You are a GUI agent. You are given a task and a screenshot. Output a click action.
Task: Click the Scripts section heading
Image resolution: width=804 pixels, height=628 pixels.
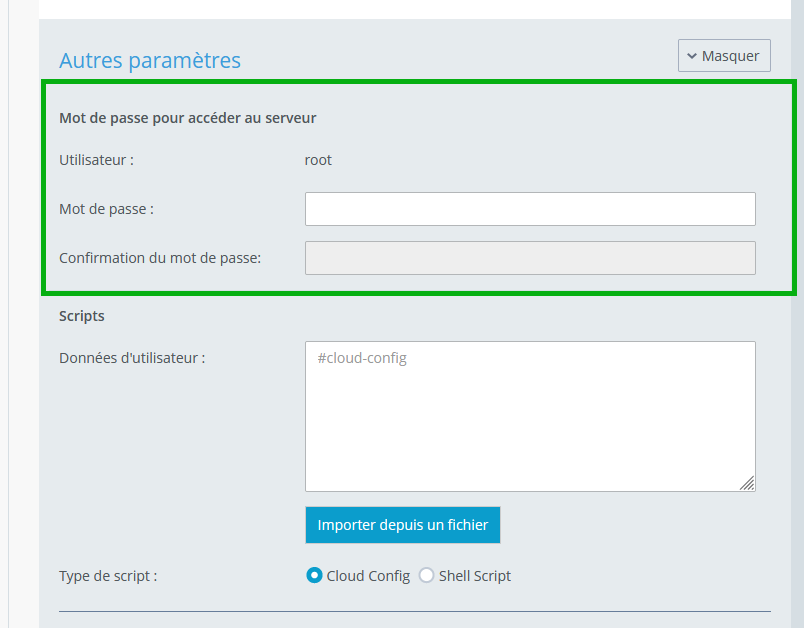tap(82, 316)
